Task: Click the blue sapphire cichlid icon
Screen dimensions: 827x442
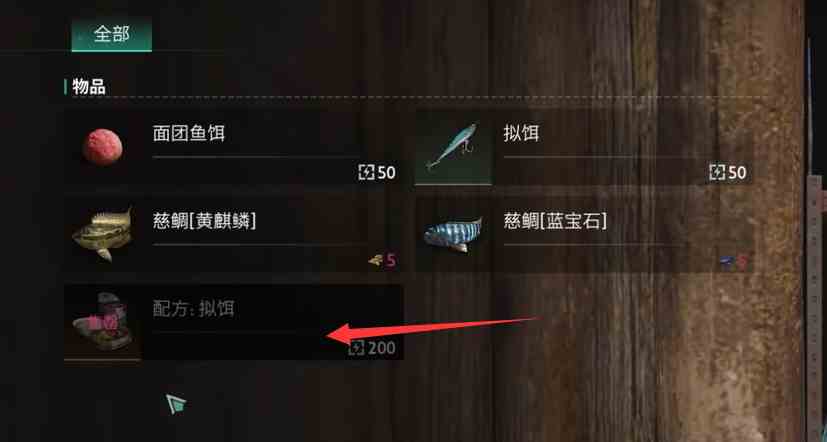Action: click(454, 235)
